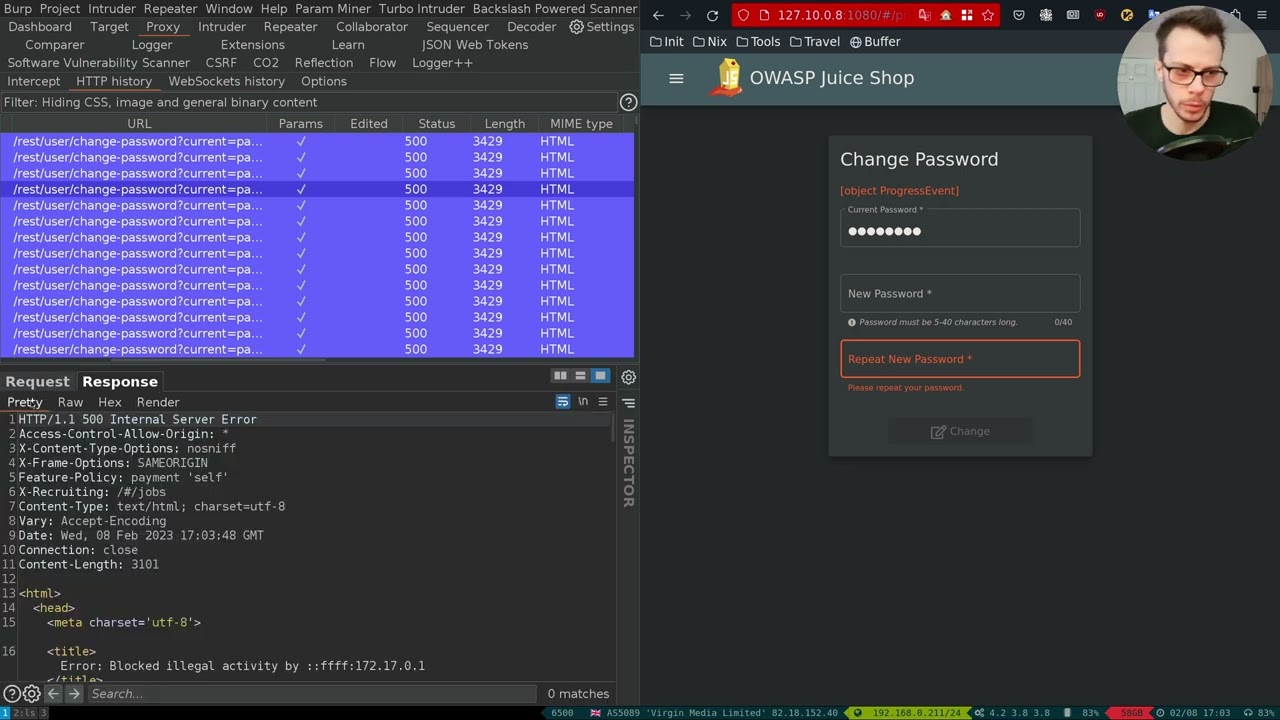This screenshot has height=720, width=1280.
Task: Toggle non-printable characters (\n) display
Action: (x=583, y=402)
